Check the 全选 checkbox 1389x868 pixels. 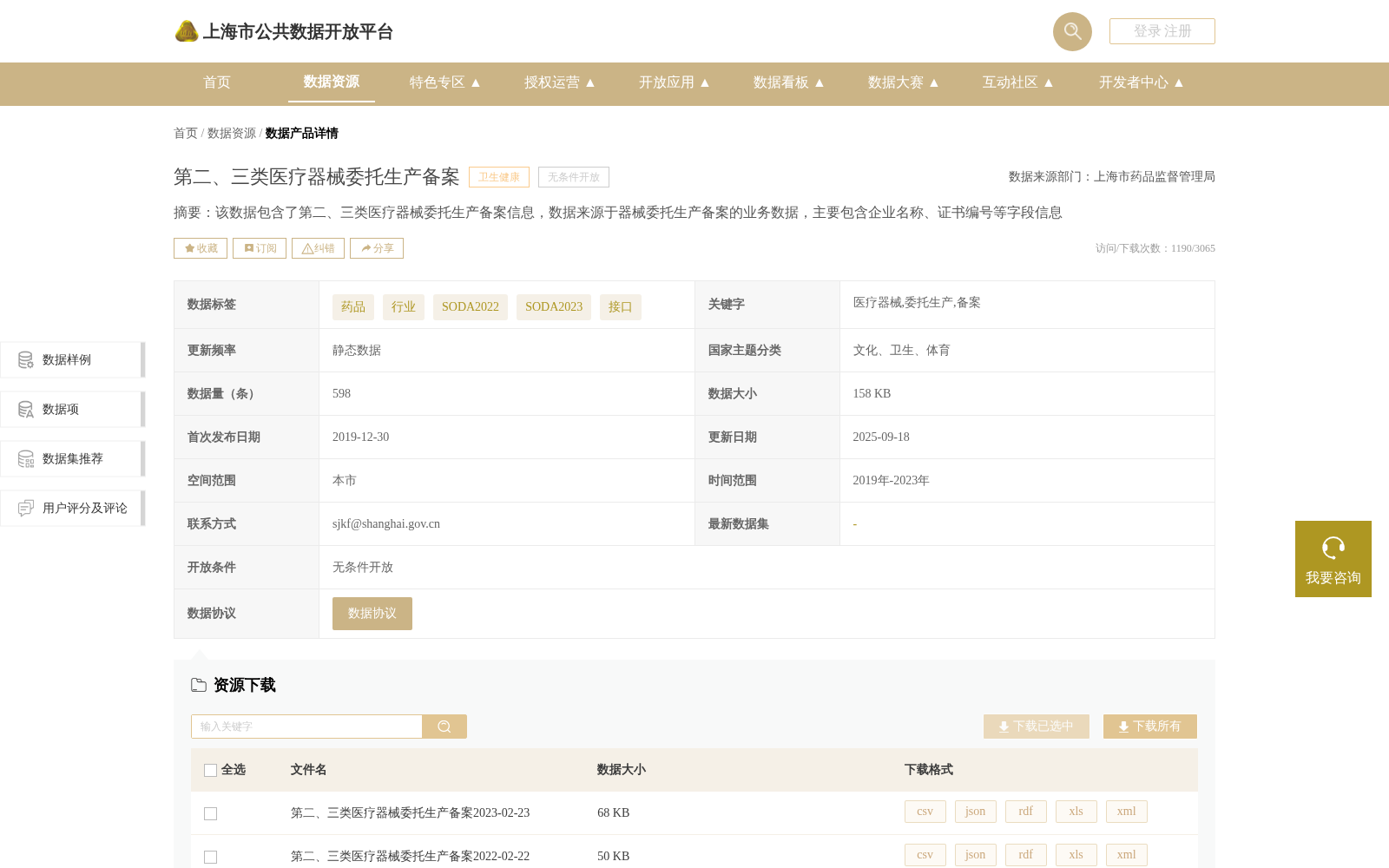(210, 770)
